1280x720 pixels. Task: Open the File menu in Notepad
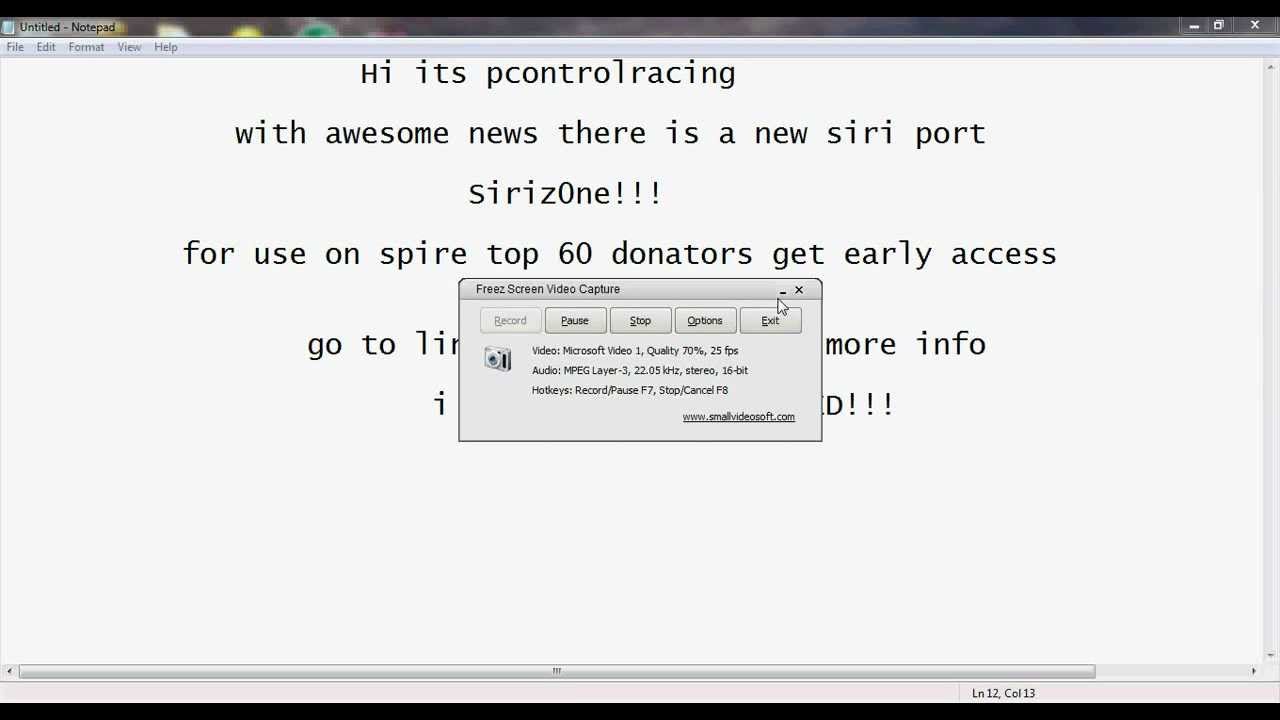(15, 47)
